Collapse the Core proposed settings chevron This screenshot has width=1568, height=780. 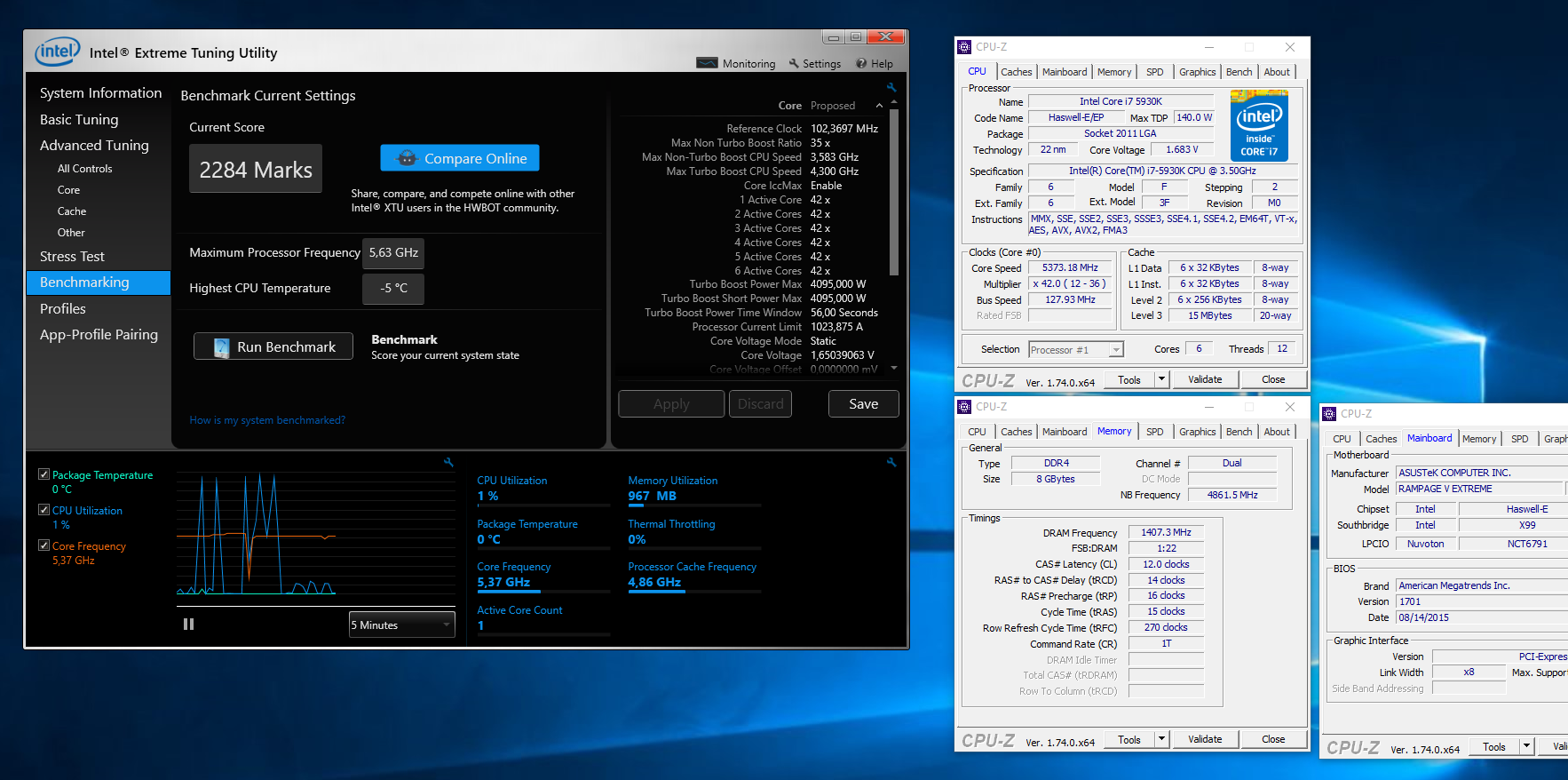tap(879, 106)
